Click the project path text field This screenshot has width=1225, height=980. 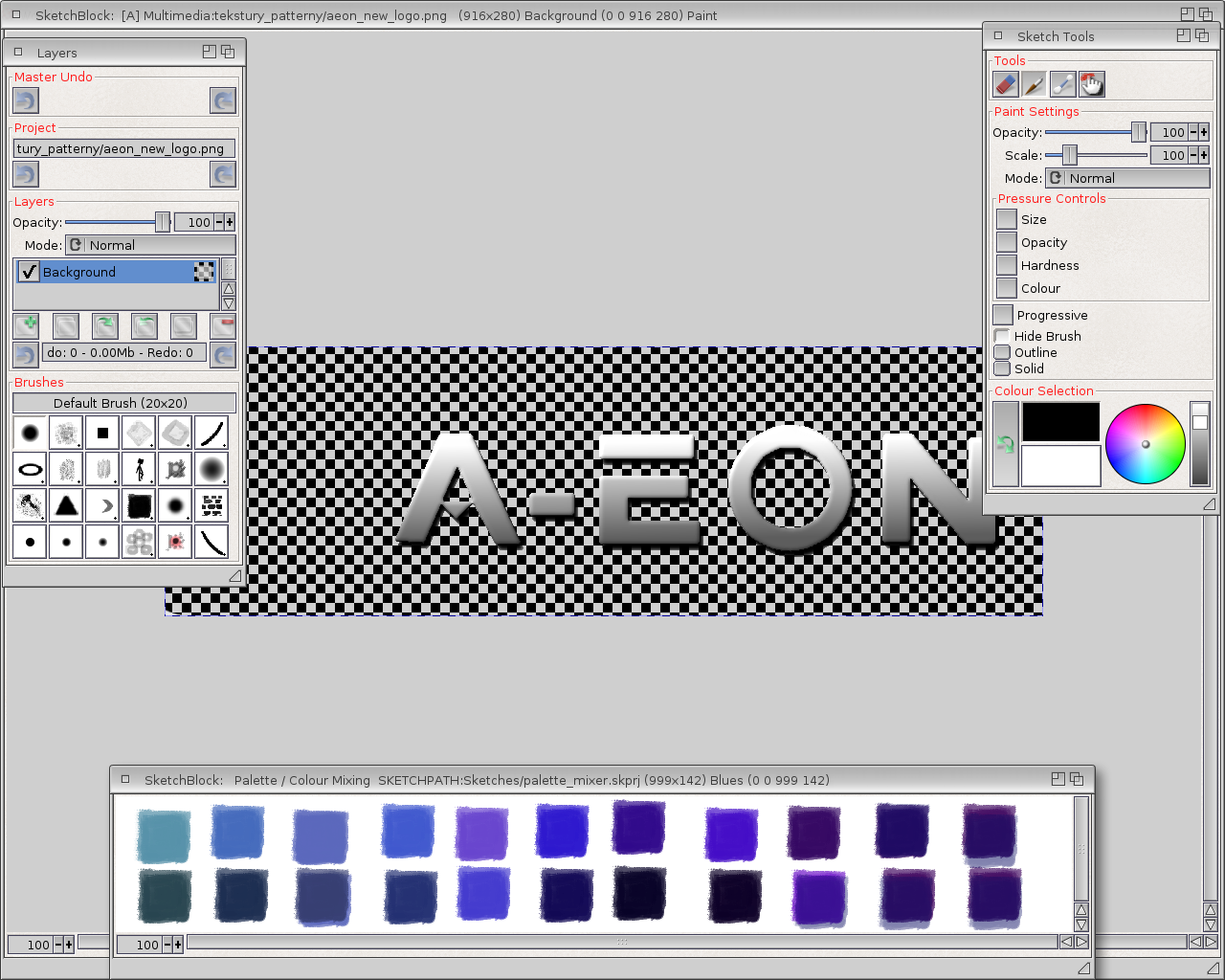pyautogui.click(x=124, y=148)
